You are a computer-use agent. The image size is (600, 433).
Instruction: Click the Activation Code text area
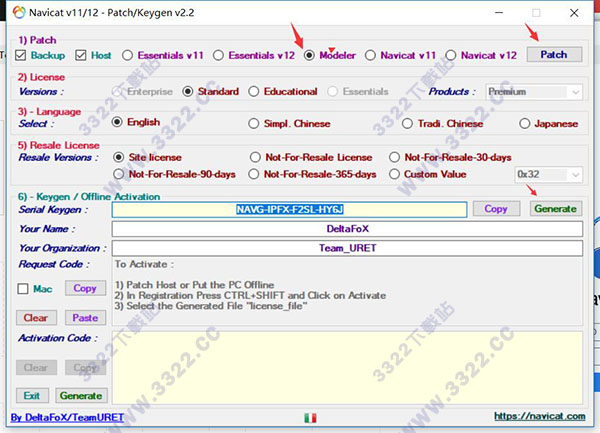point(347,368)
